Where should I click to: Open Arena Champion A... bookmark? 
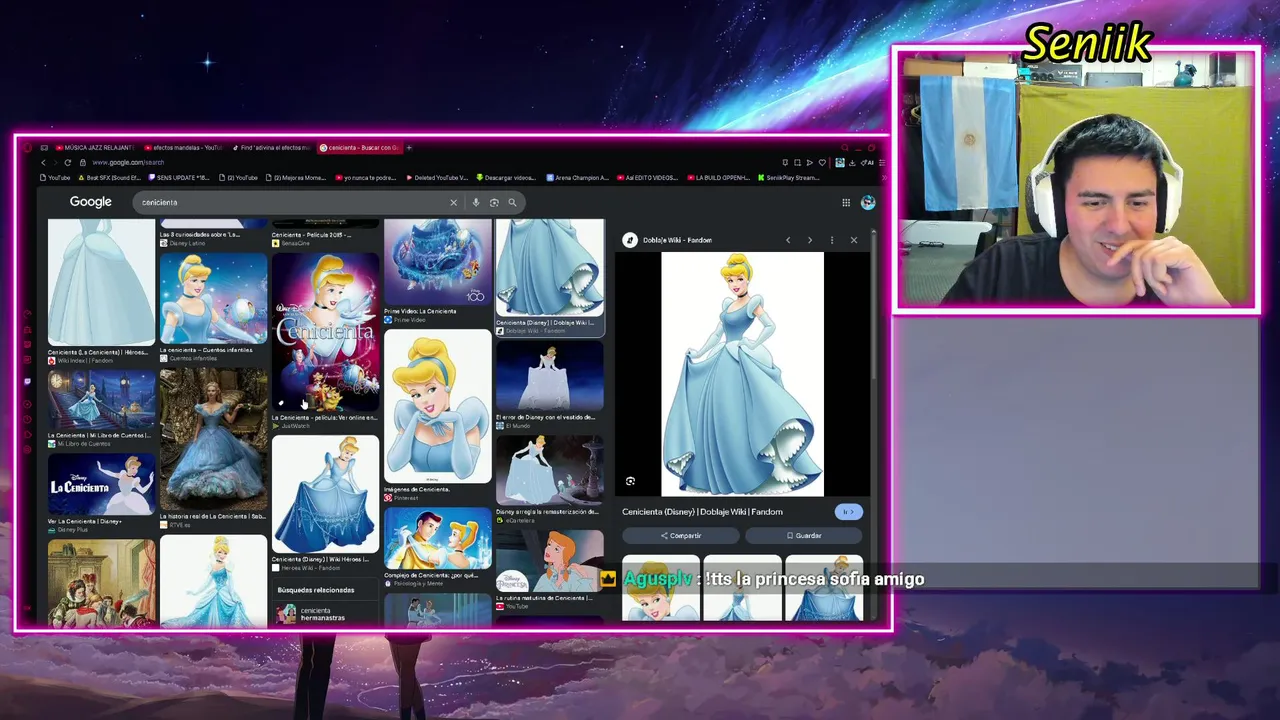(578, 178)
